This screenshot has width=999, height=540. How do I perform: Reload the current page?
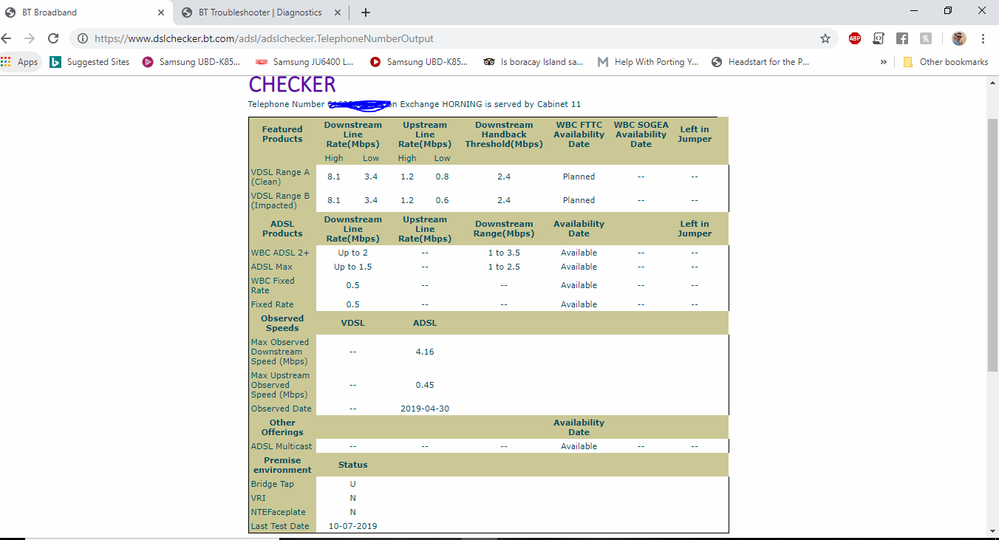coord(57,38)
